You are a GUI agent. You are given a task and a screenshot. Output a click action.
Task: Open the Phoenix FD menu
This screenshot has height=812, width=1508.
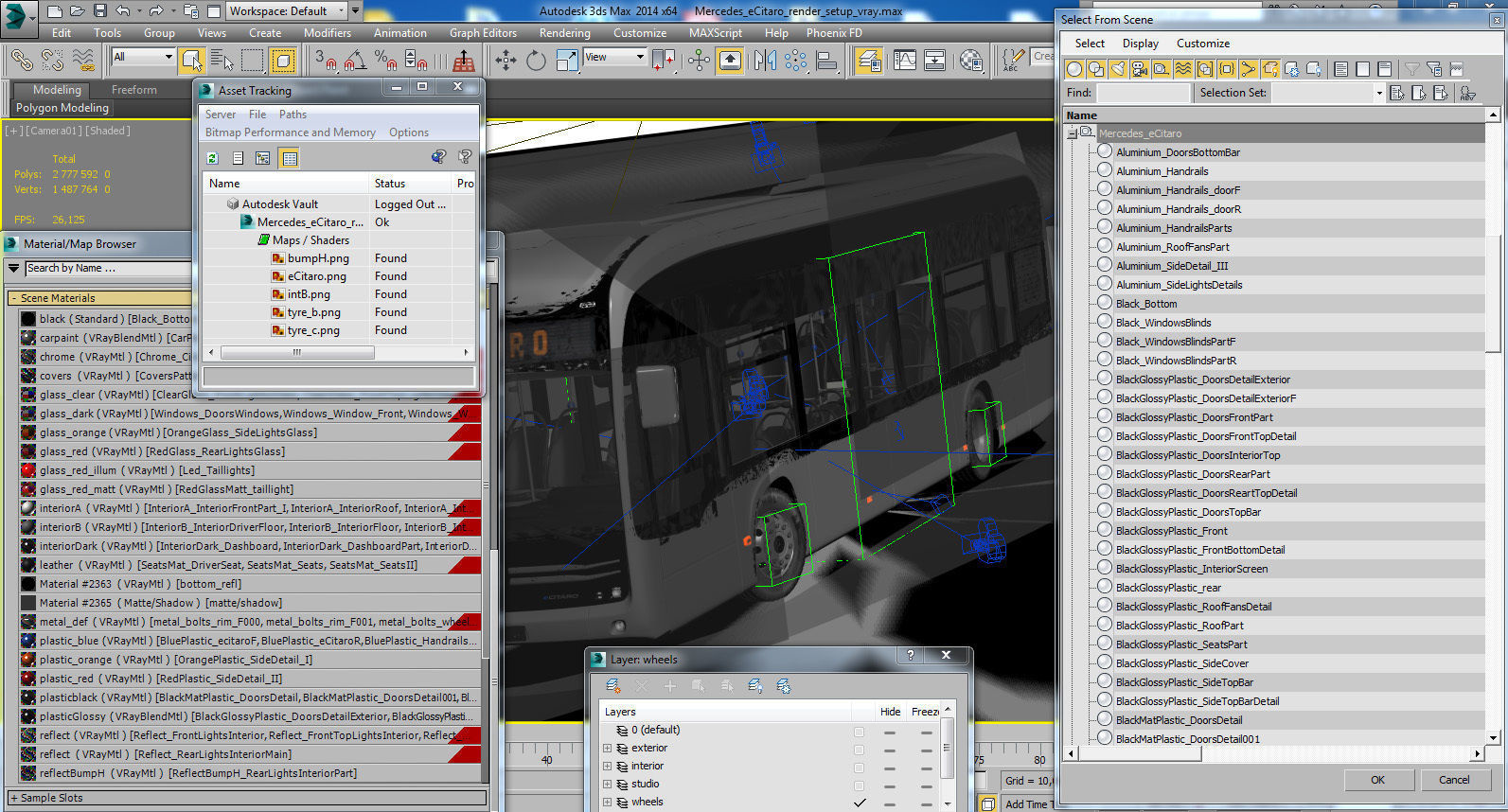834,32
